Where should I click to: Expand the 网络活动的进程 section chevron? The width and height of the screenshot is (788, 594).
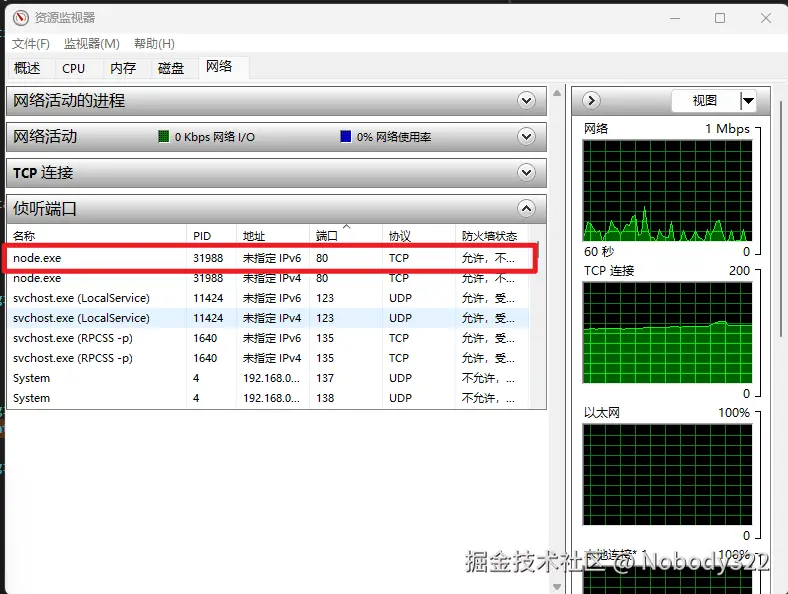pos(526,101)
